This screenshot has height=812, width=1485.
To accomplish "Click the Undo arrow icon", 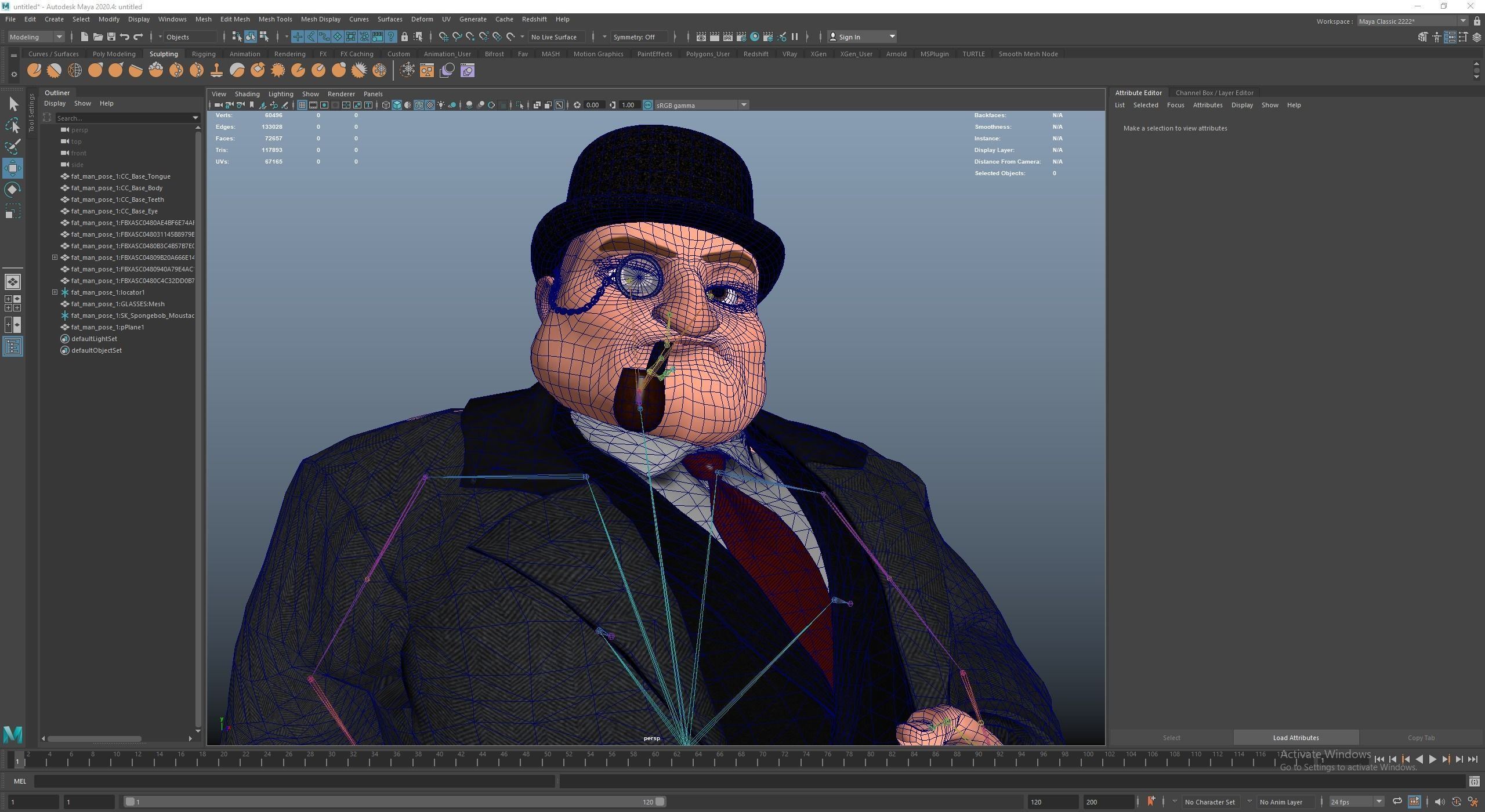I will pyautogui.click(x=125, y=37).
